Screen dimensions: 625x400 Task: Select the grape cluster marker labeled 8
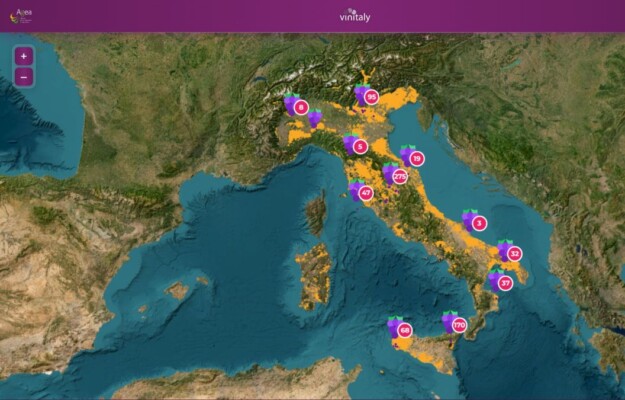(296, 105)
